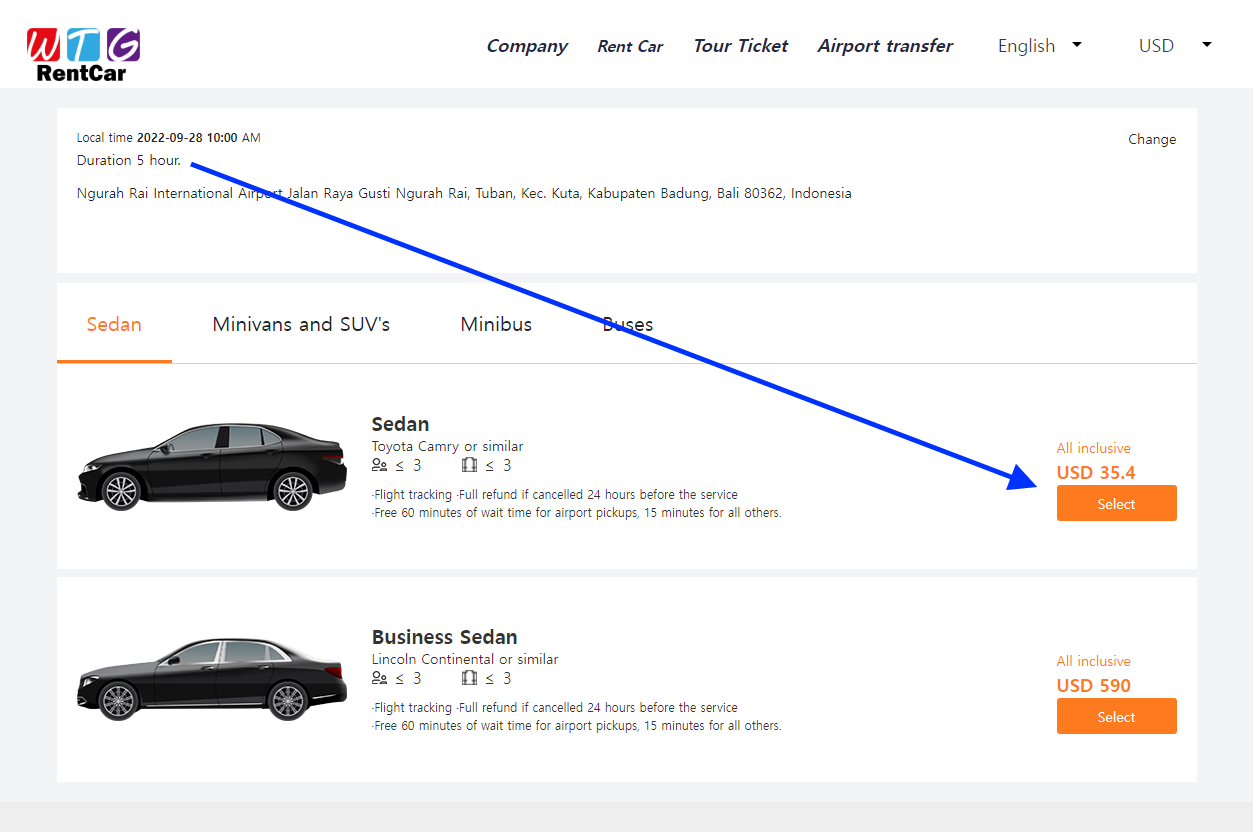This screenshot has height=832, width=1253.
Task: Click the Business Sedan passenger icon
Action: click(x=379, y=678)
